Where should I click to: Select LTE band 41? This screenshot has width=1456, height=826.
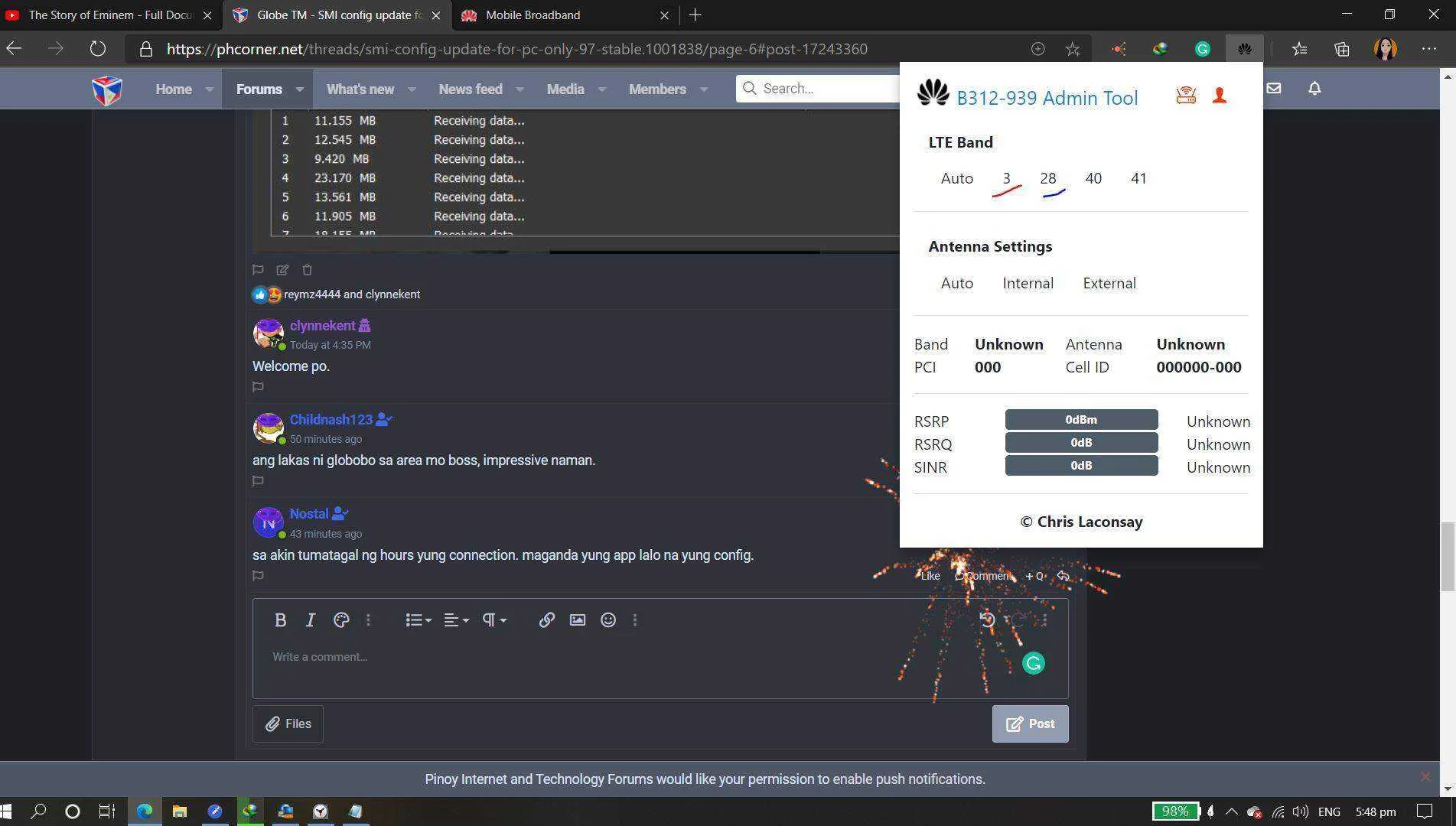tap(1138, 178)
